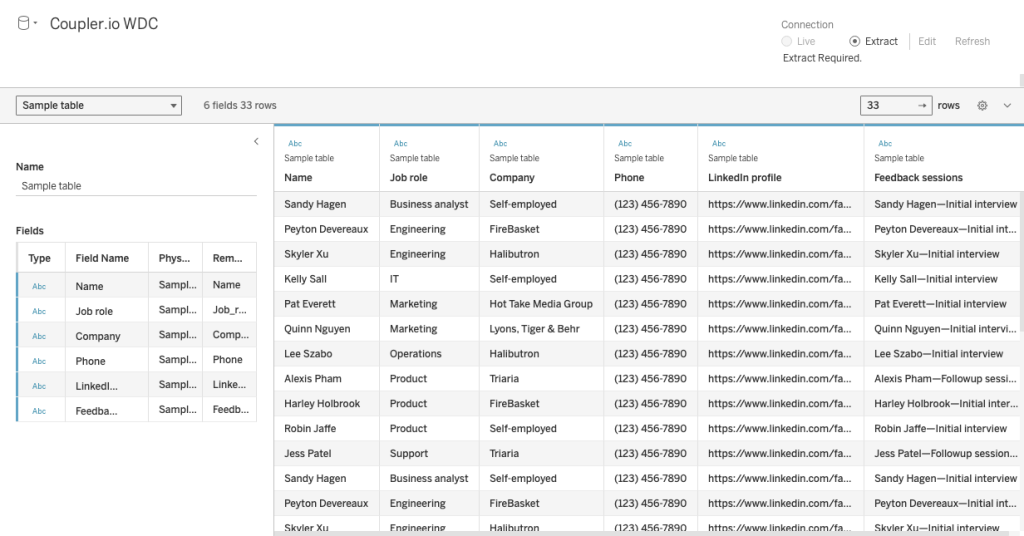
Task: Click the Comp... remote name cell
Action: click(x=231, y=334)
